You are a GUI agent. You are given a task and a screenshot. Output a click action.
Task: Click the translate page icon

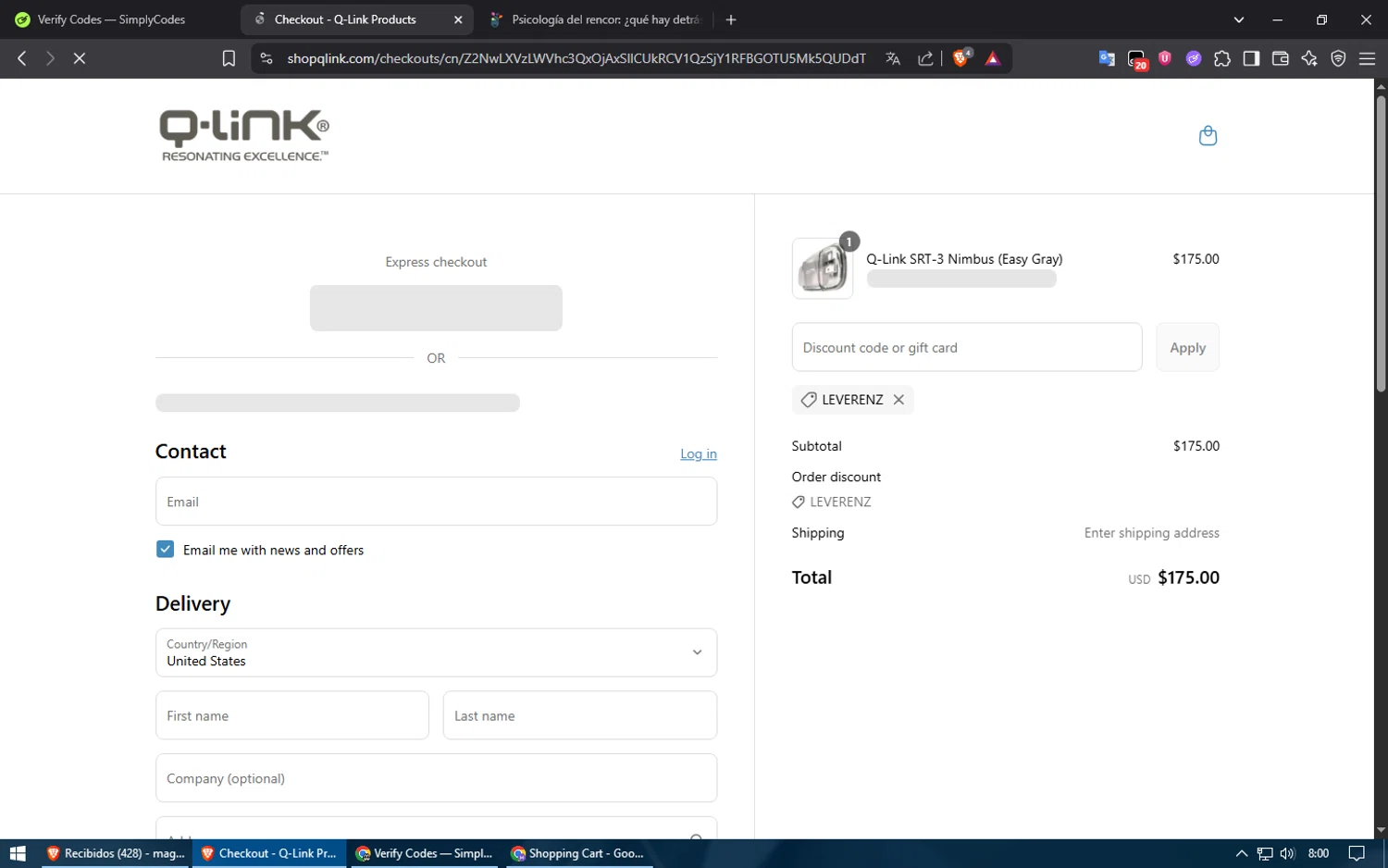click(893, 58)
